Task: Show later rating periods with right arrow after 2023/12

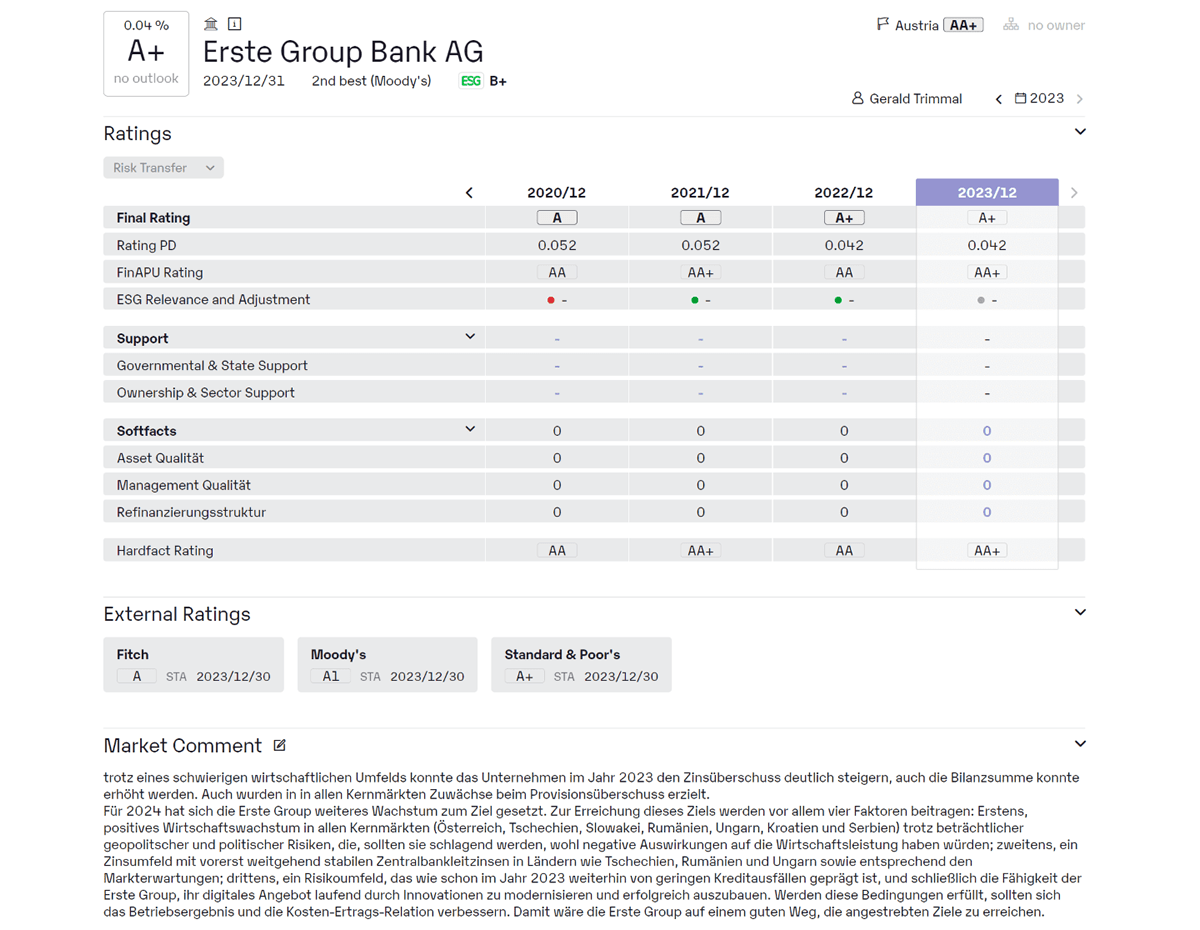Action: coord(1074,192)
